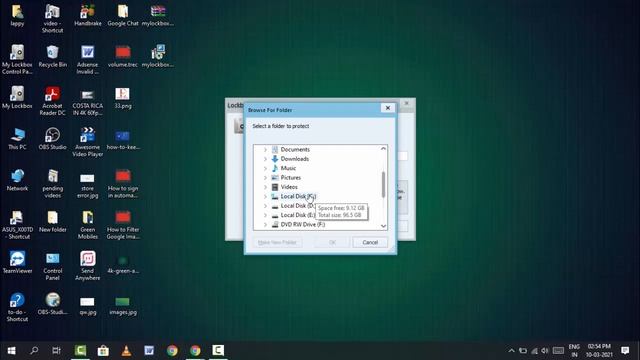This screenshot has height=360, width=640.
Task: Open the lappy desktop folder icon
Action: point(17,16)
